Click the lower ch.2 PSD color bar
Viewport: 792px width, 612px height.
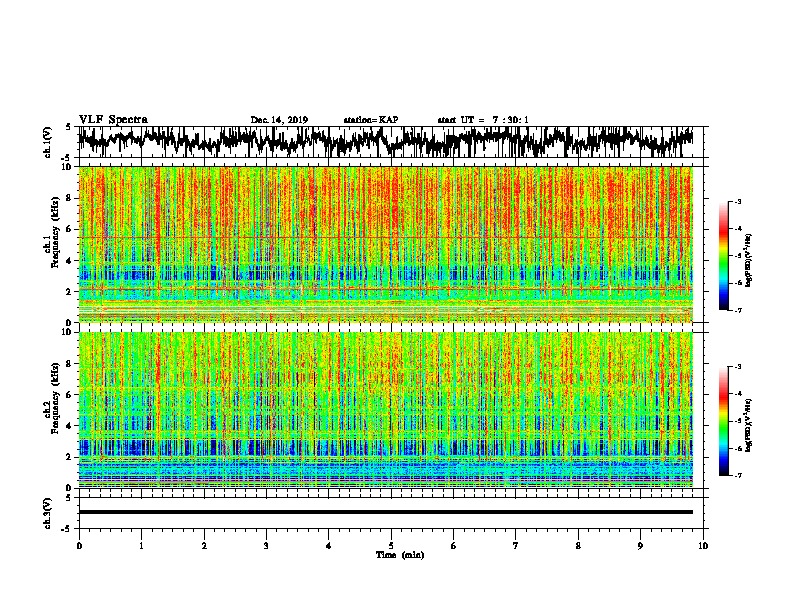click(723, 421)
